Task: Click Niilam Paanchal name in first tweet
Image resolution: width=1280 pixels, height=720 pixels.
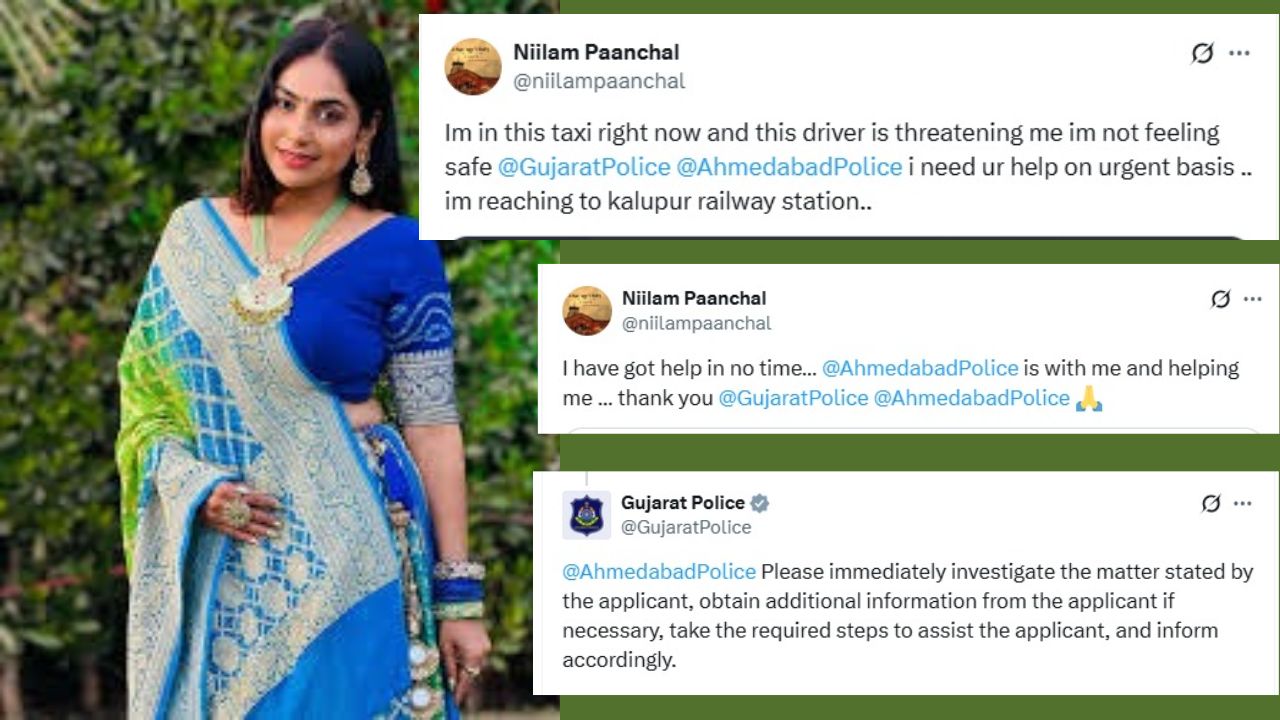Action: (596, 52)
